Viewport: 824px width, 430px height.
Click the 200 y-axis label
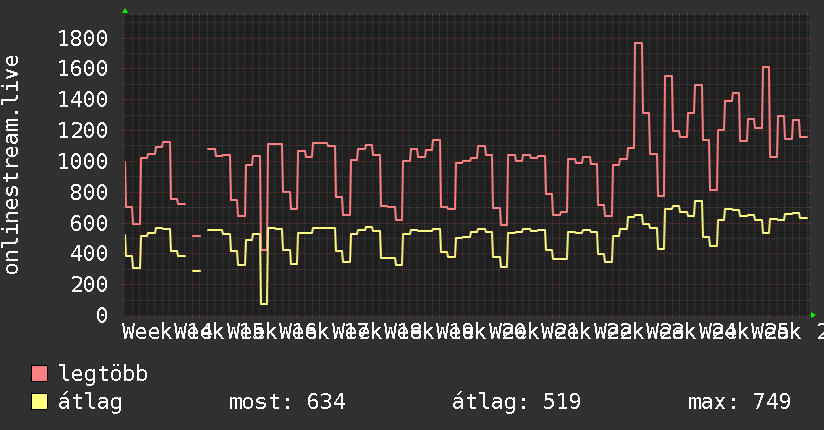tap(89, 284)
